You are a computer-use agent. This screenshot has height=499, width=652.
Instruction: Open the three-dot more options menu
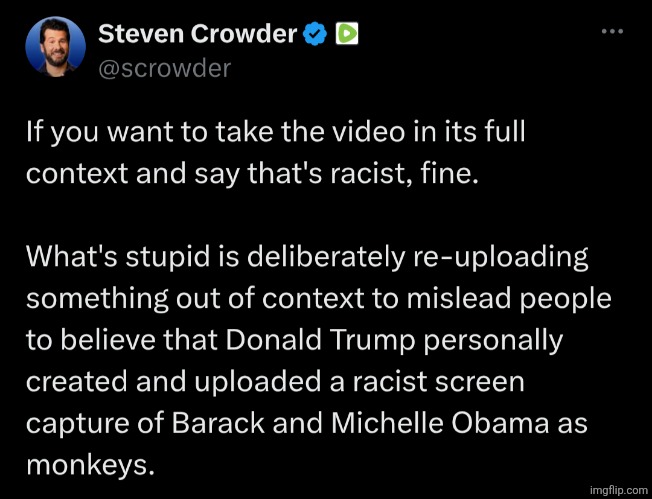click(612, 31)
